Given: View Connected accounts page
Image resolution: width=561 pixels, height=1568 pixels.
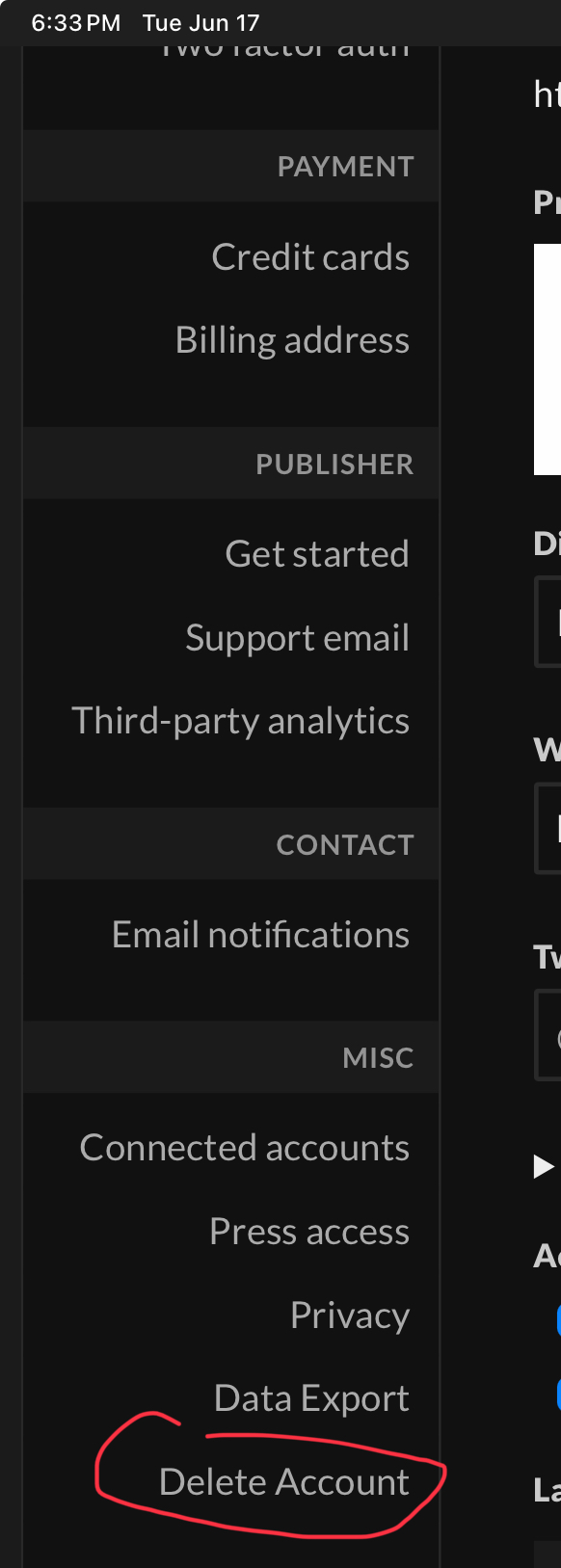Looking at the screenshot, I should 245,1148.
